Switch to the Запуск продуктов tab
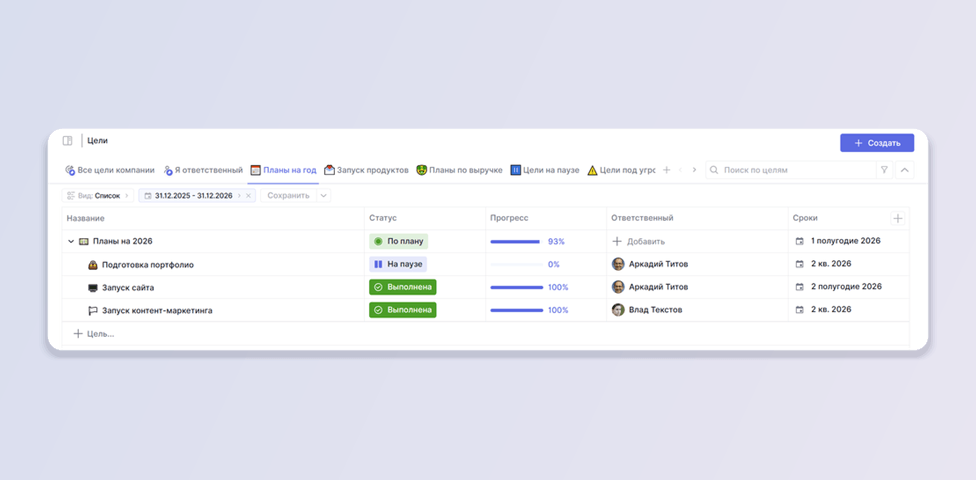Screen dimensions: 976x480 [x=367, y=170]
